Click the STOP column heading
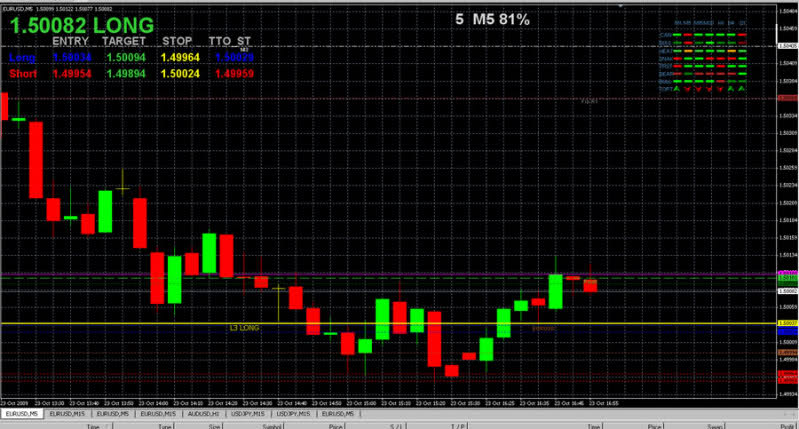 tap(177, 41)
